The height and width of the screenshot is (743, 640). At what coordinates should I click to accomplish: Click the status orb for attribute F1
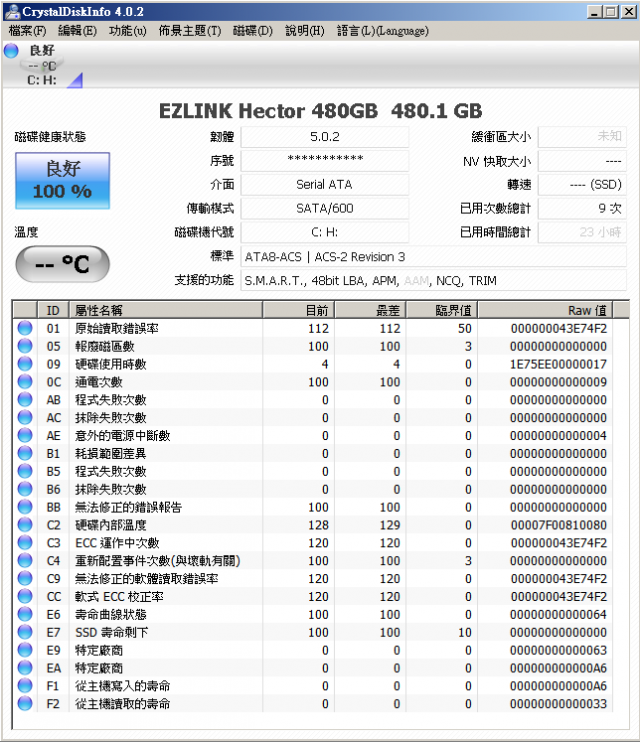click(x=25, y=685)
